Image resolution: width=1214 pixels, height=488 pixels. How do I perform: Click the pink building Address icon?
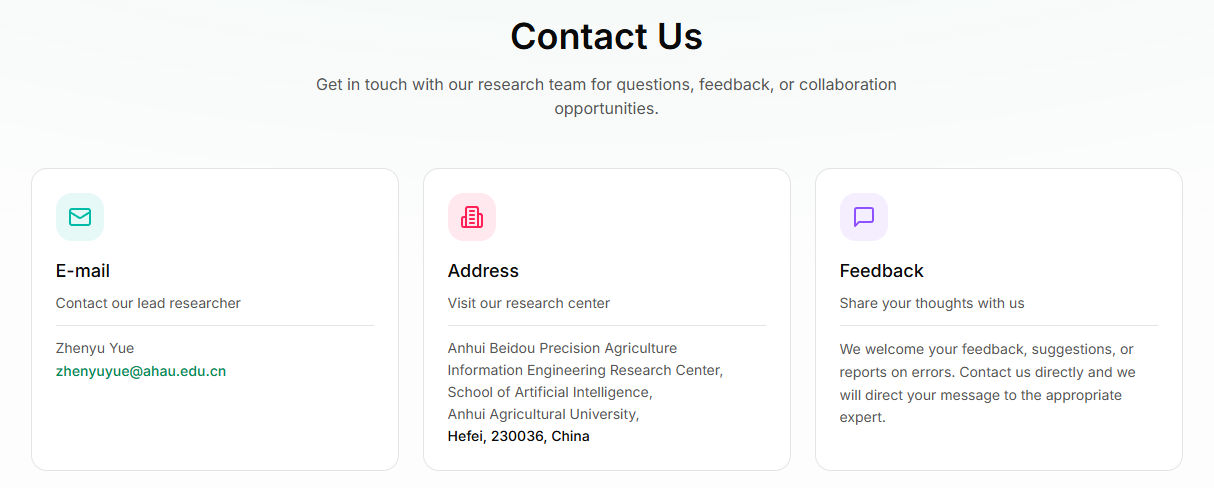pos(472,217)
